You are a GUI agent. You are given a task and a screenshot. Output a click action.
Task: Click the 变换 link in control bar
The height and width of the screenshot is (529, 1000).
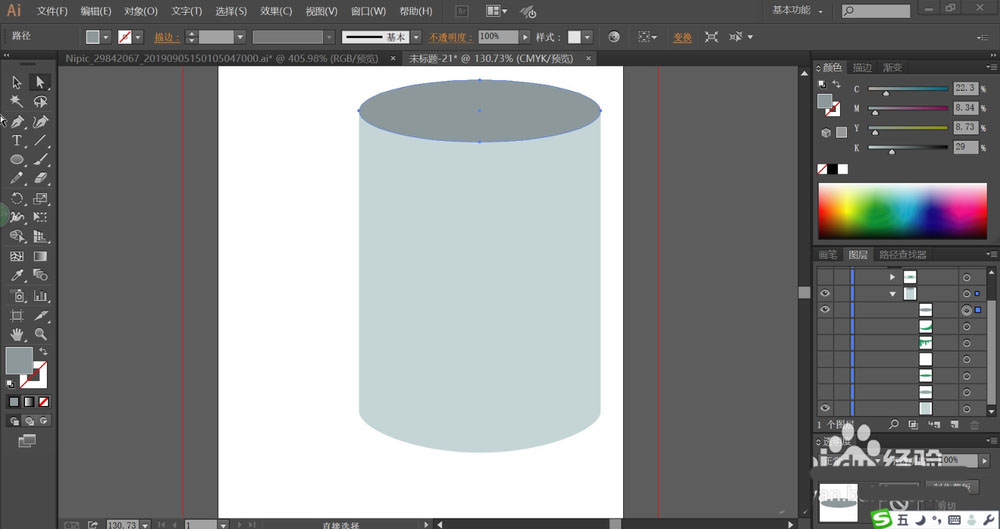tap(682, 38)
